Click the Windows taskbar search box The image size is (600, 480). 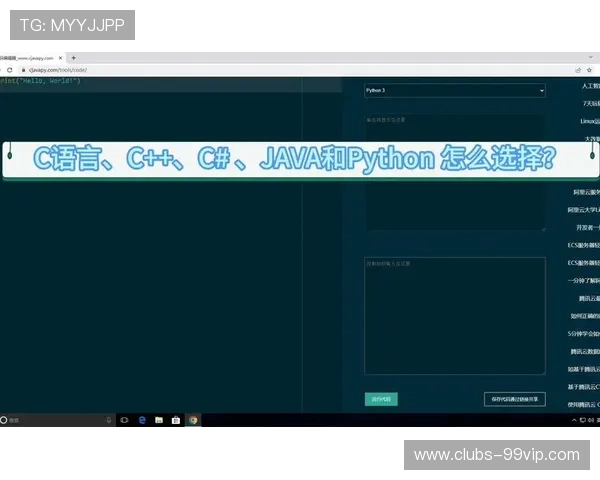click(x=57, y=420)
